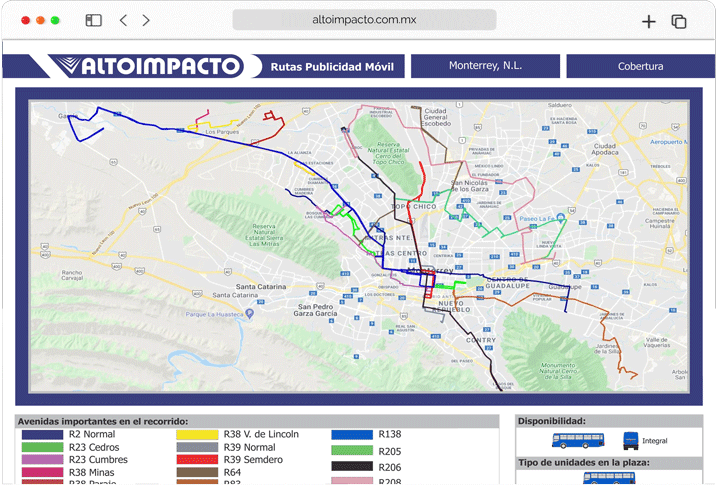Screen dimensions: 717x487
Task: Click the R38 V. de Lincoln label
Action: [x=261, y=434]
